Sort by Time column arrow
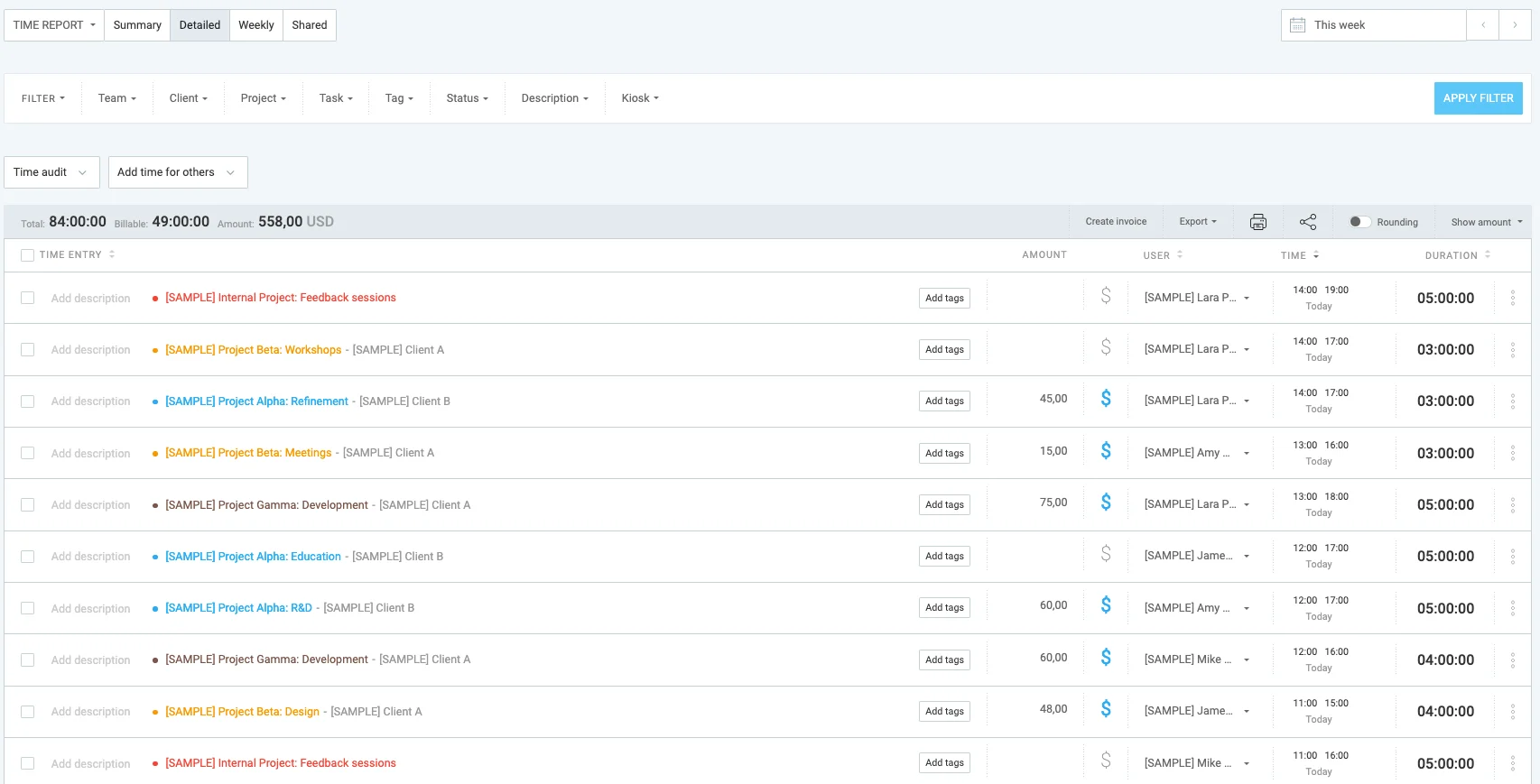 point(1316,255)
